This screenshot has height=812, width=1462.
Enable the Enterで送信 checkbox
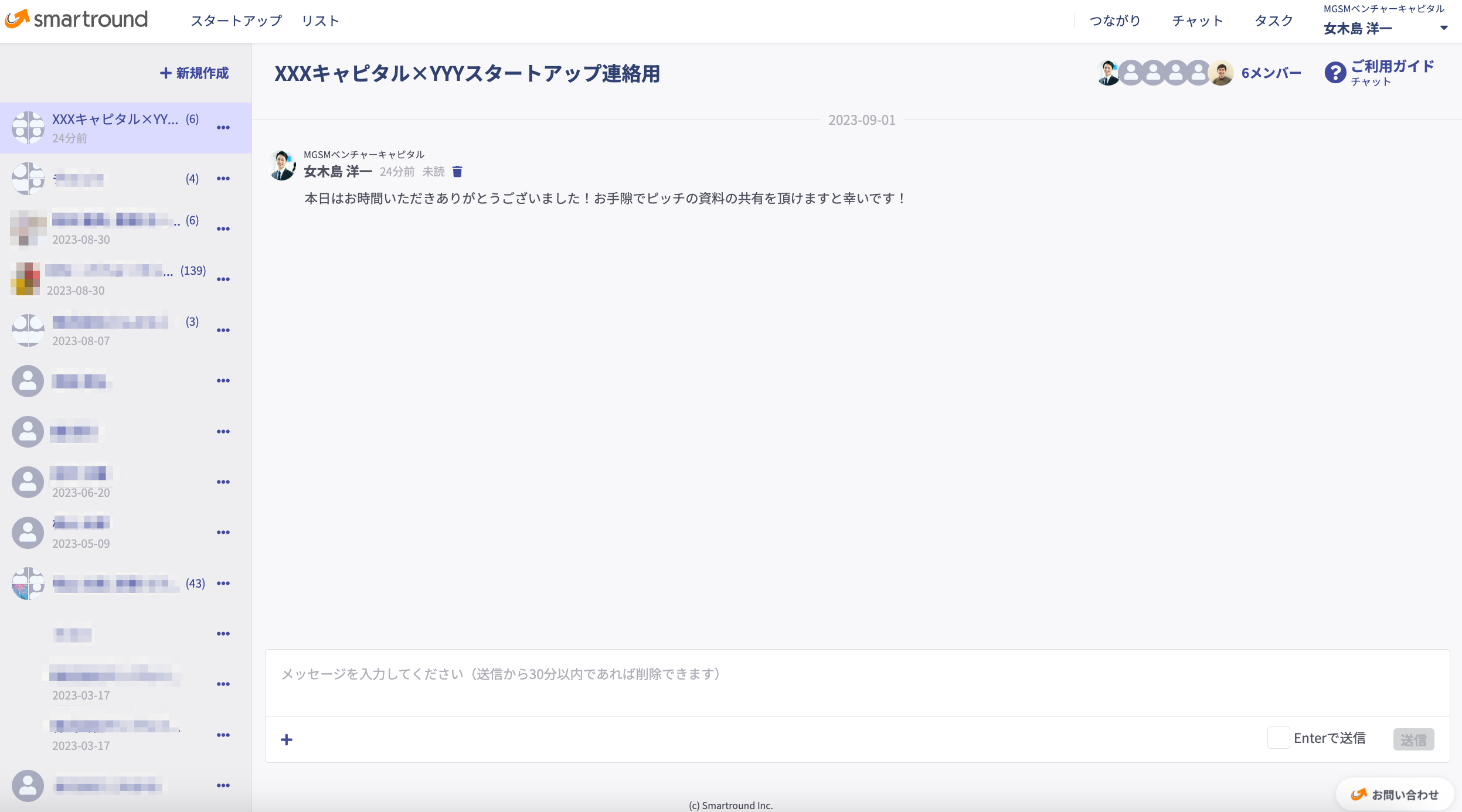1278,738
